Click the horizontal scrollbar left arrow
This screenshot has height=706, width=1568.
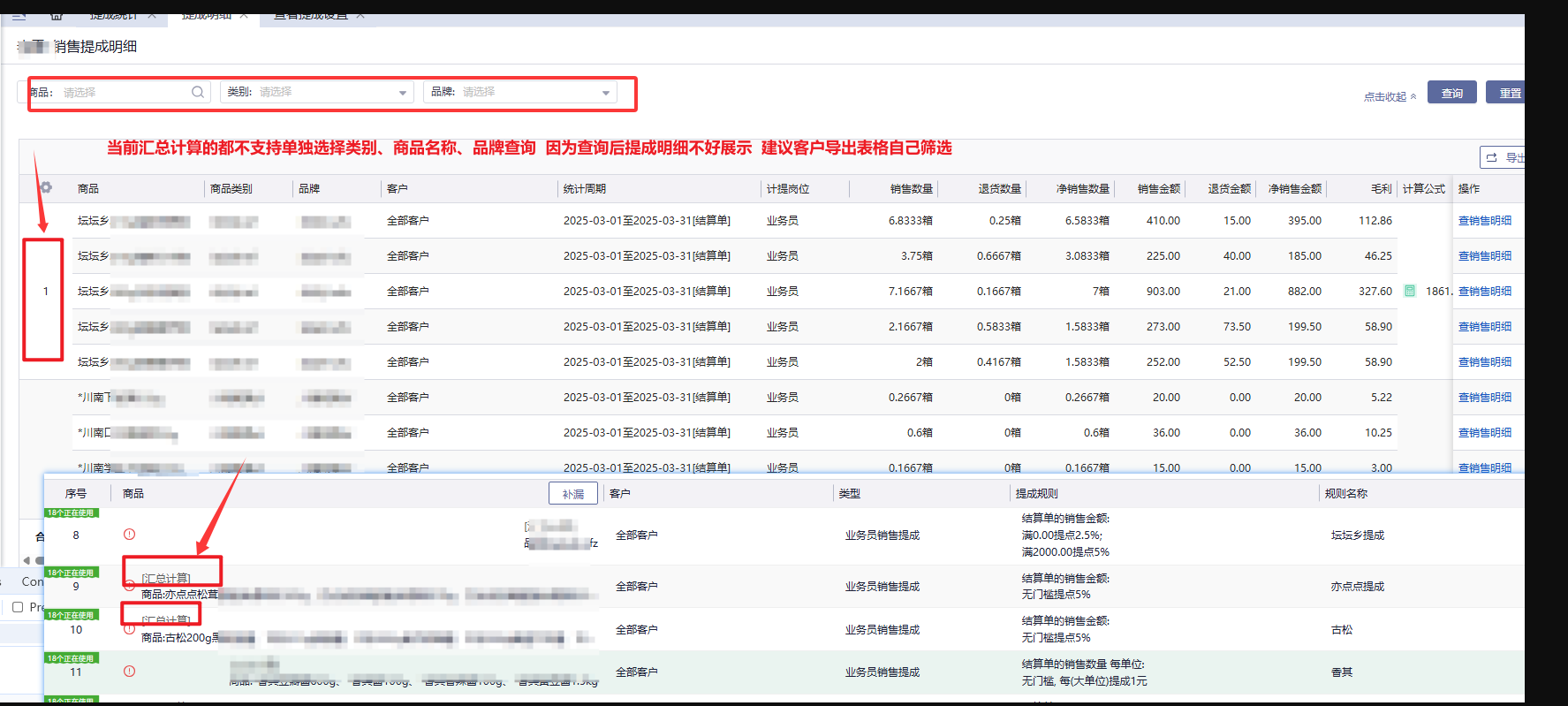[x=27, y=560]
